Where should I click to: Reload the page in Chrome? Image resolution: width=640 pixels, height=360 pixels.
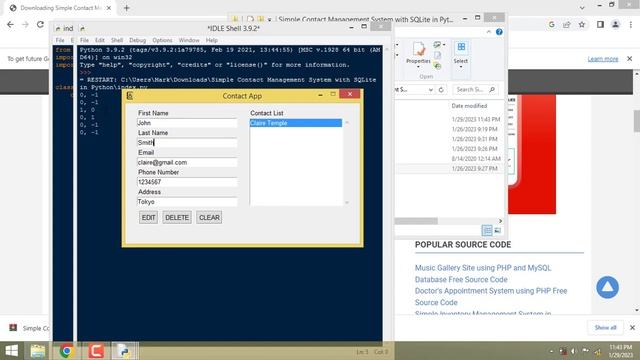tap(40, 24)
